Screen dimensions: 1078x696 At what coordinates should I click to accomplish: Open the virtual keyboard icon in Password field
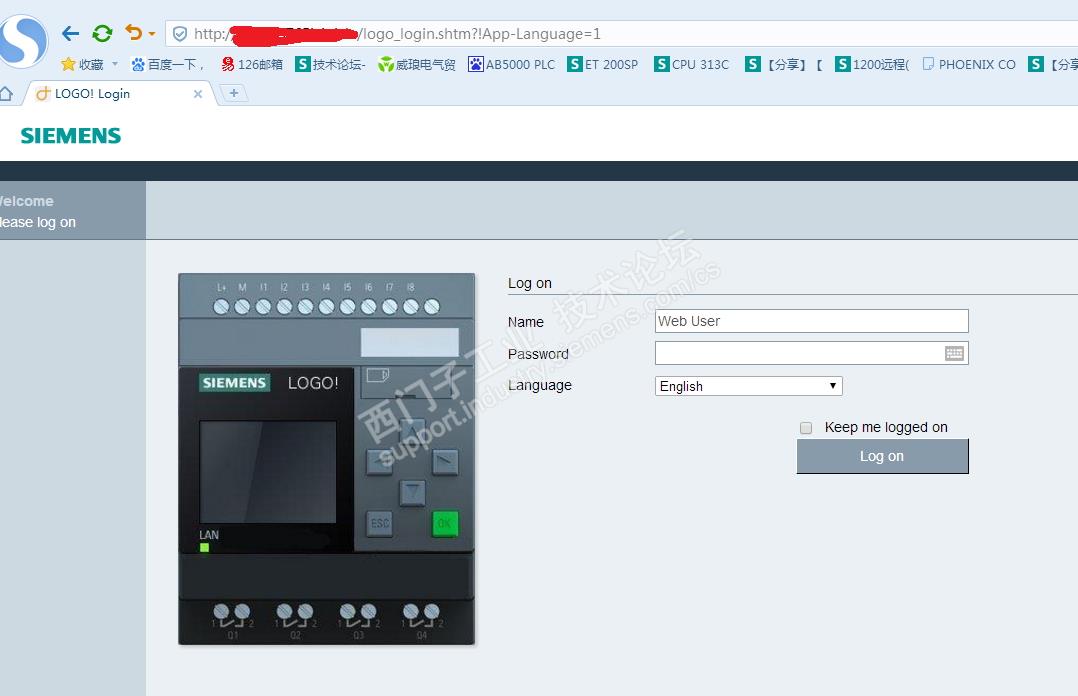(954, 353)
